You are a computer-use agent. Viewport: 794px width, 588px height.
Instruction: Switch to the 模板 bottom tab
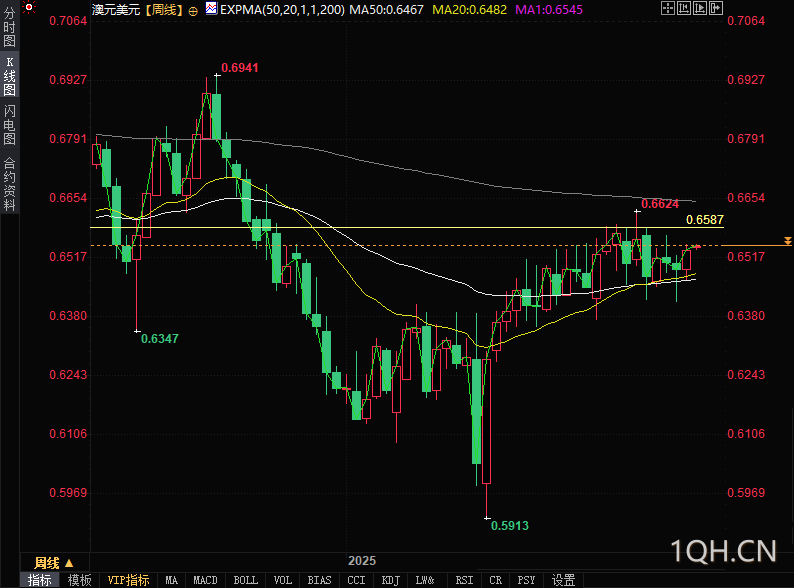pyautogui.click(x=80, y=580)
